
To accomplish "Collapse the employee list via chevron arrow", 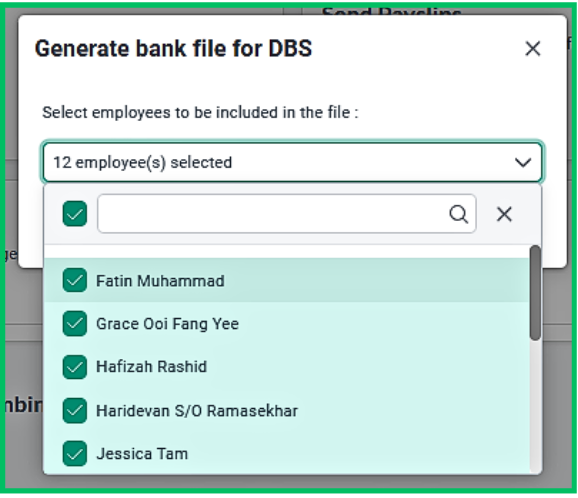I will point(523,163).
